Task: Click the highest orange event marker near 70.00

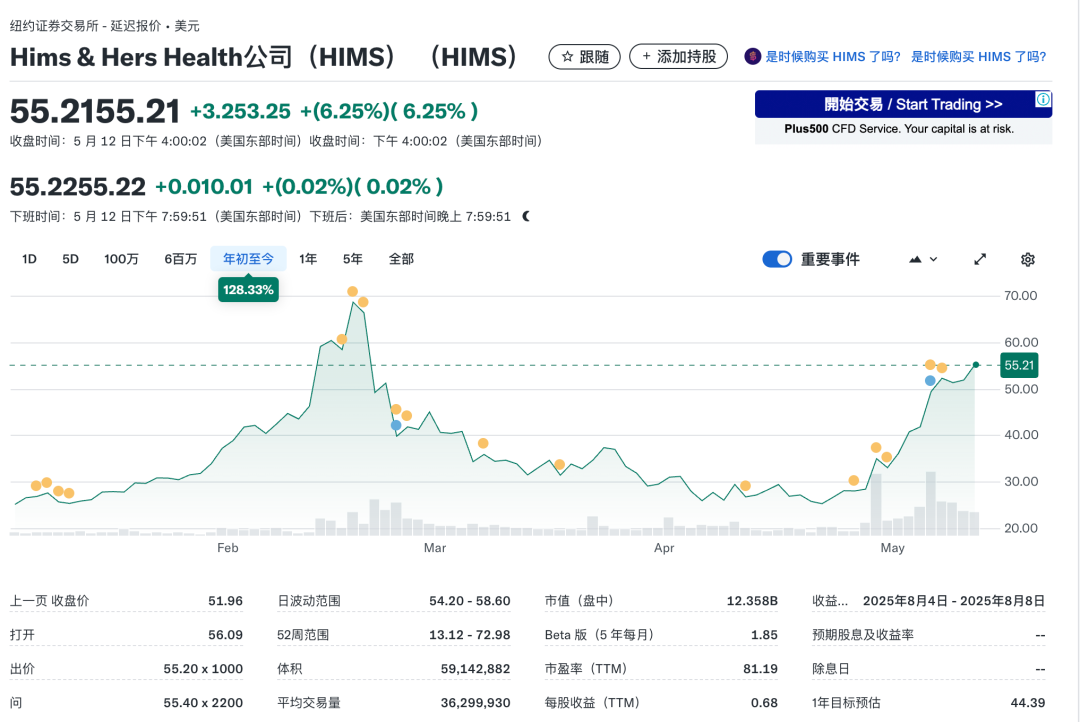Action: (x=352, y=292)
